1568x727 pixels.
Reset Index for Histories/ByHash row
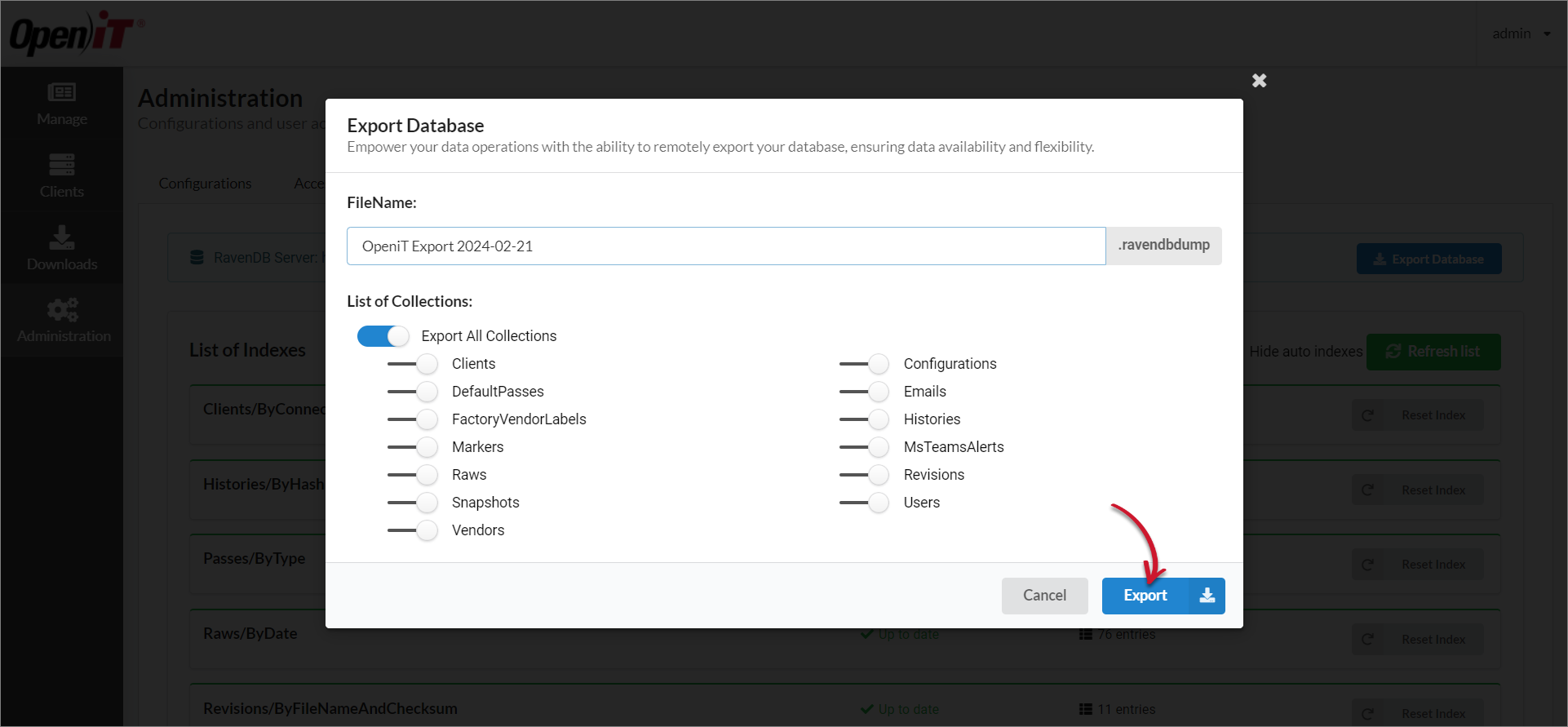(x=1418, y=490)
